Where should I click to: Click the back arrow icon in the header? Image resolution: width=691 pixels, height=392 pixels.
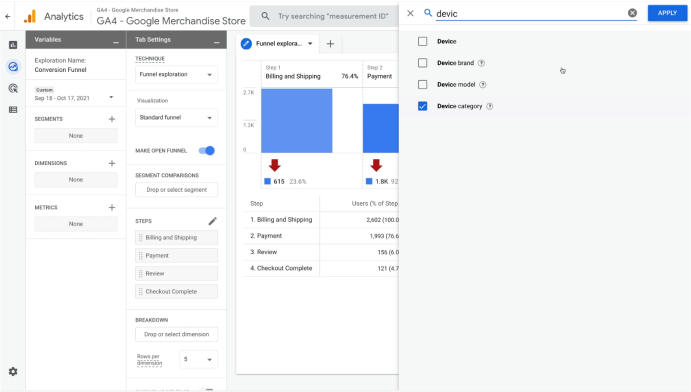pos(7,16)
